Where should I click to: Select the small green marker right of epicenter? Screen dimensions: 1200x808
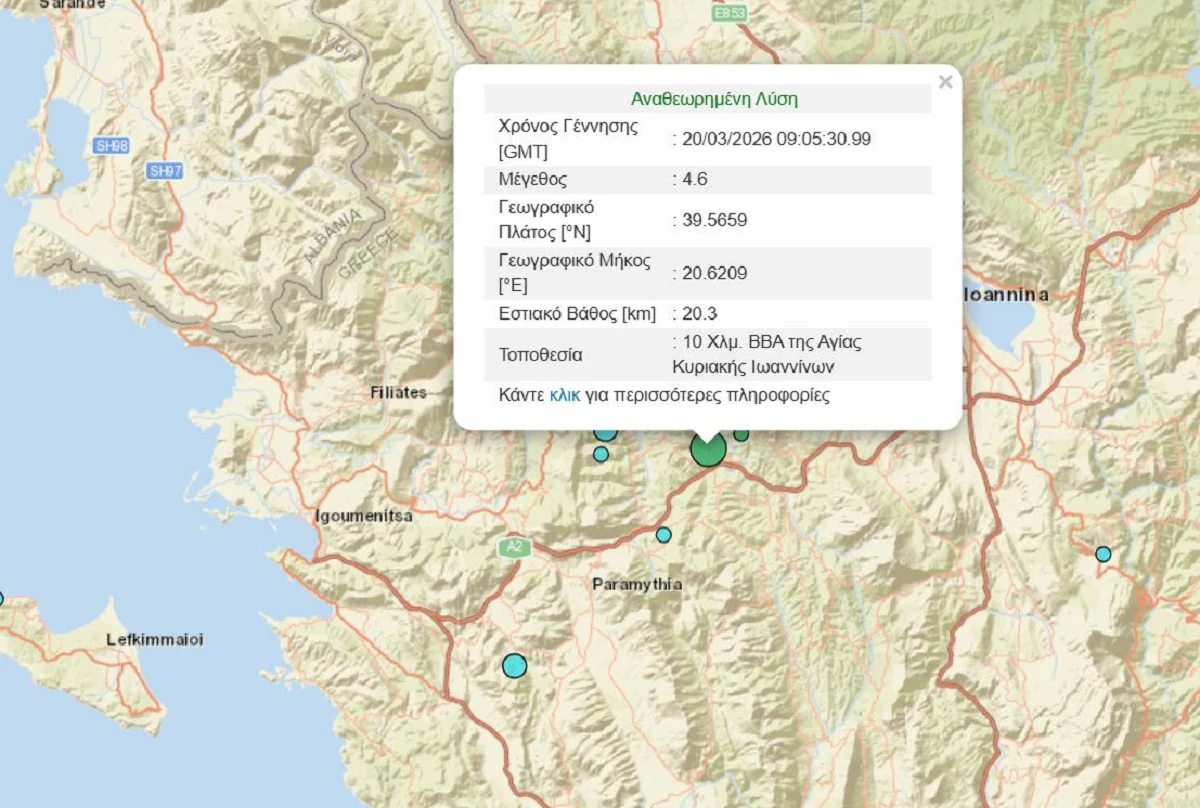point(741,435)
